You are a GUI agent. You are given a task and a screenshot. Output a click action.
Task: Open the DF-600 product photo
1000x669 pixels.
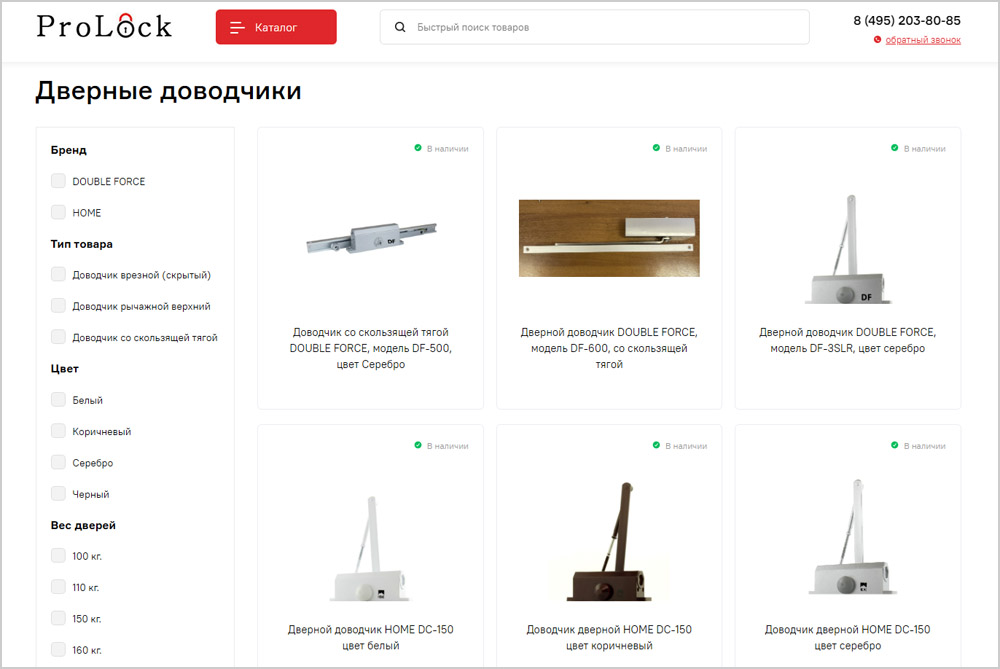[x=609, y=238]
